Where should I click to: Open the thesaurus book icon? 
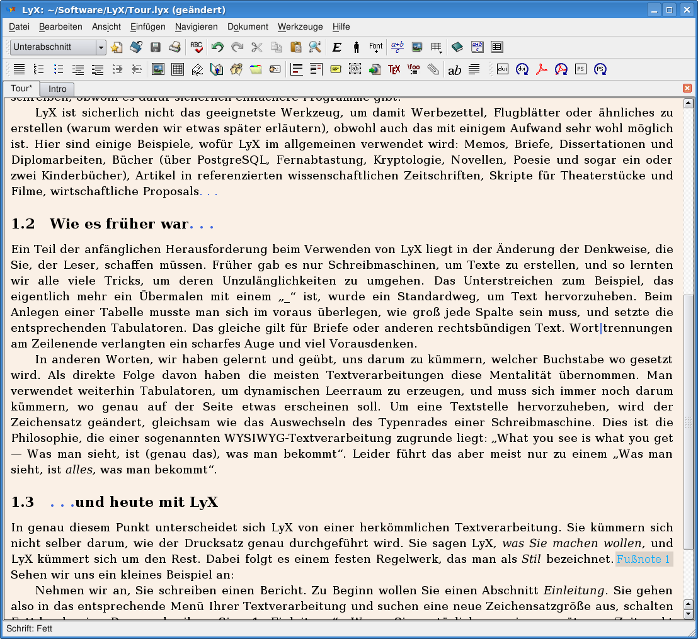pos(457,47)
